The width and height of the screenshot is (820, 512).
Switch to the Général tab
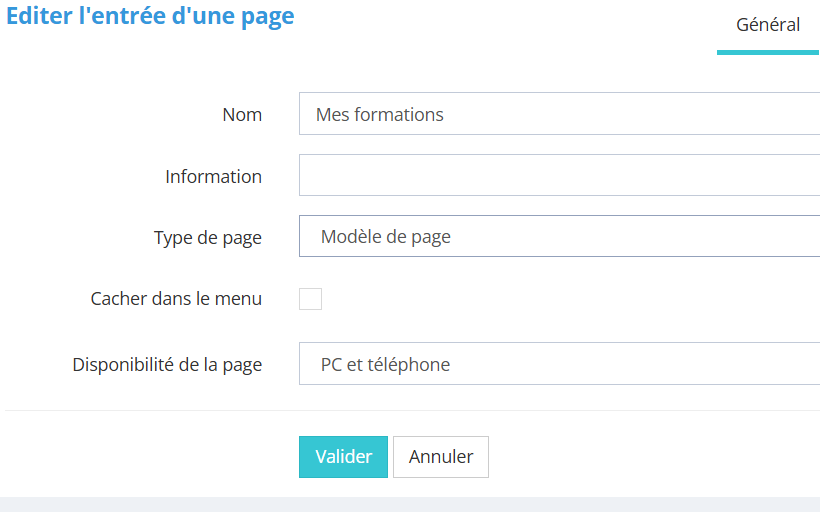768,25
